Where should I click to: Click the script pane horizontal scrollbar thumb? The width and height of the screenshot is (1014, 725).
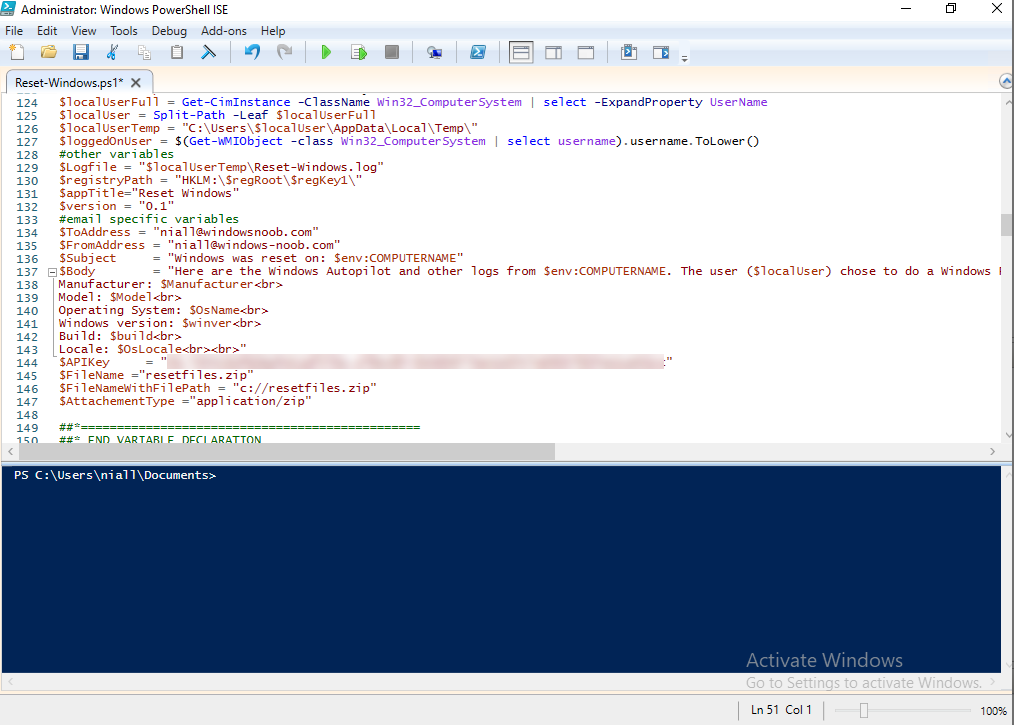pos(286,451)
